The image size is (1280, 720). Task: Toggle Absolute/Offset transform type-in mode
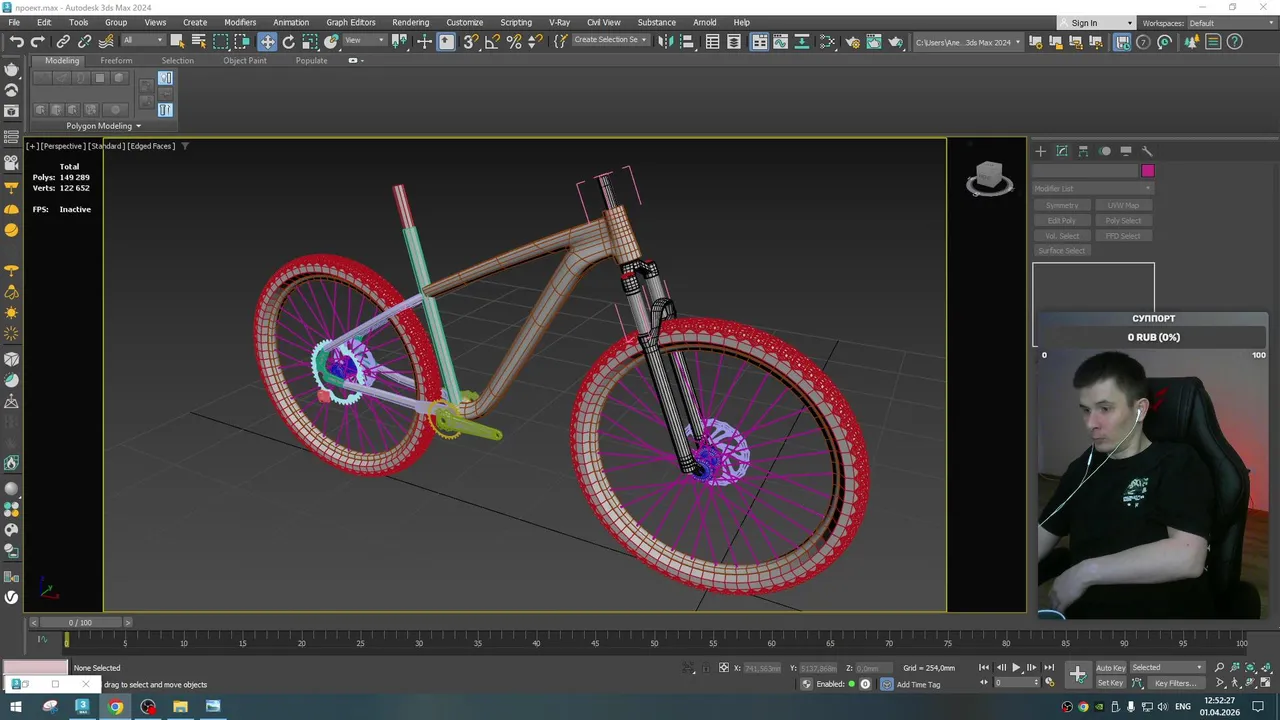pyautogui.click(x=724, y=667)
